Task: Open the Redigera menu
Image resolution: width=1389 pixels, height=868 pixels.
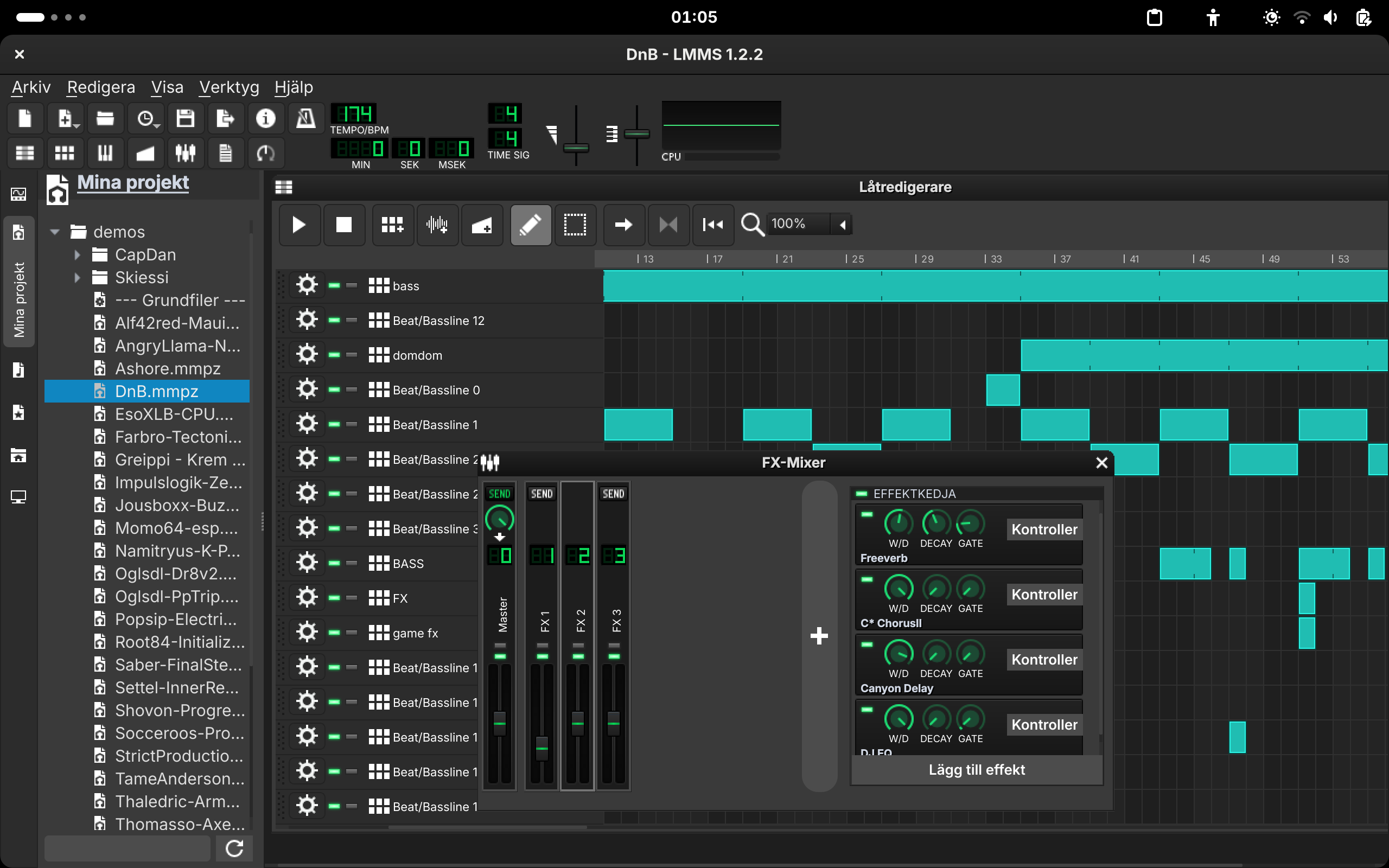Action: pyautogui.click(x=101, y=87)
